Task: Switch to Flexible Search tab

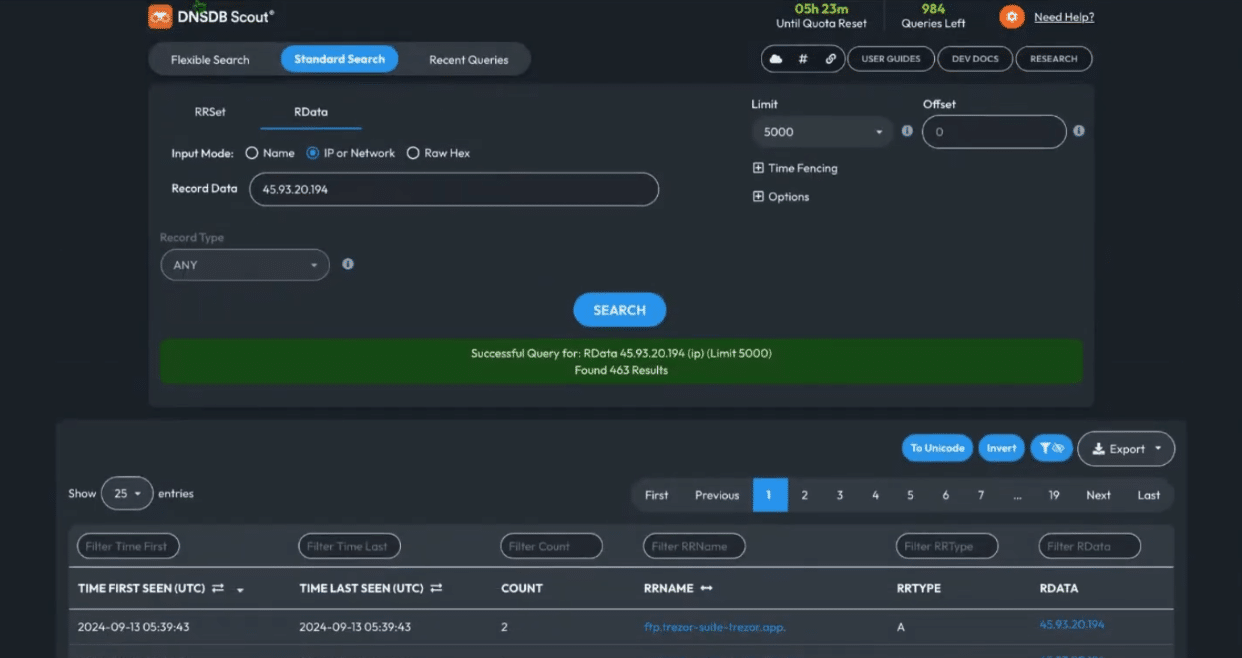Action: coord(210,60)
